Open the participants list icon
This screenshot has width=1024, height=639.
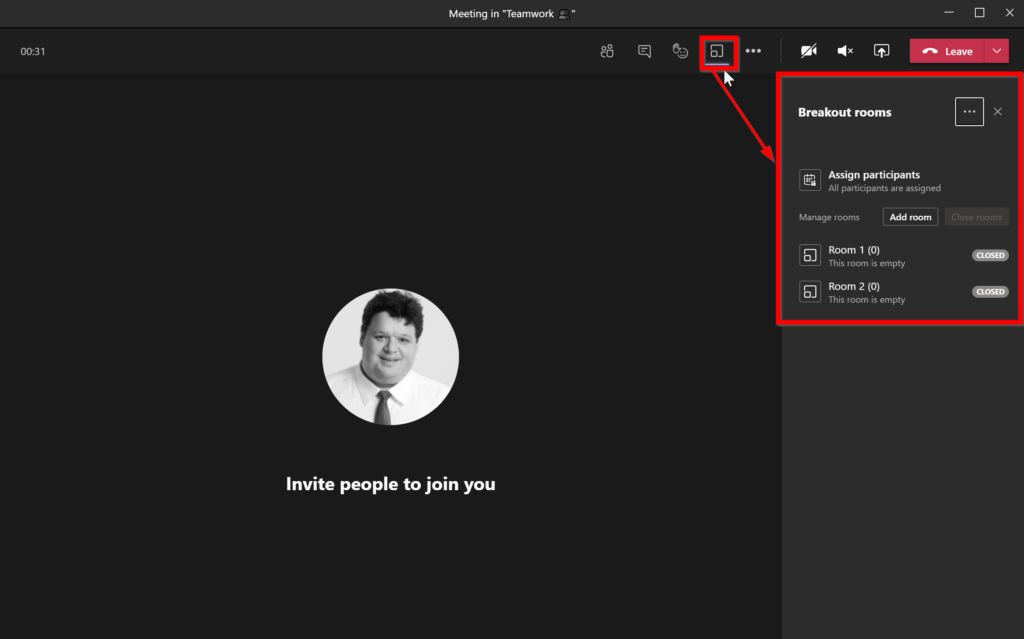[607, 51]
